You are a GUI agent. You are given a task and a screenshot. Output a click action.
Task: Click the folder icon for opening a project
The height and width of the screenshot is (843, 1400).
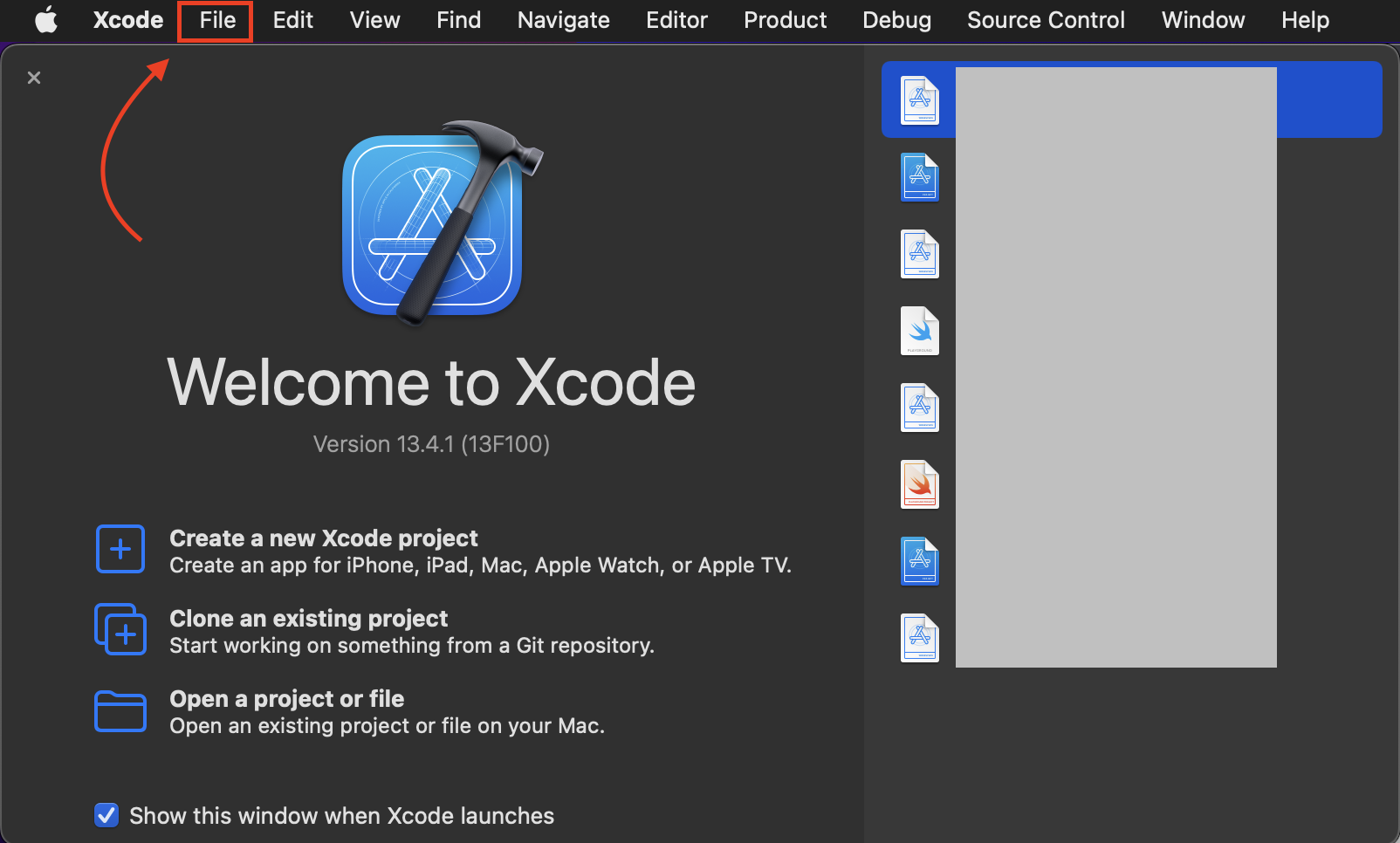coord(120,710)
